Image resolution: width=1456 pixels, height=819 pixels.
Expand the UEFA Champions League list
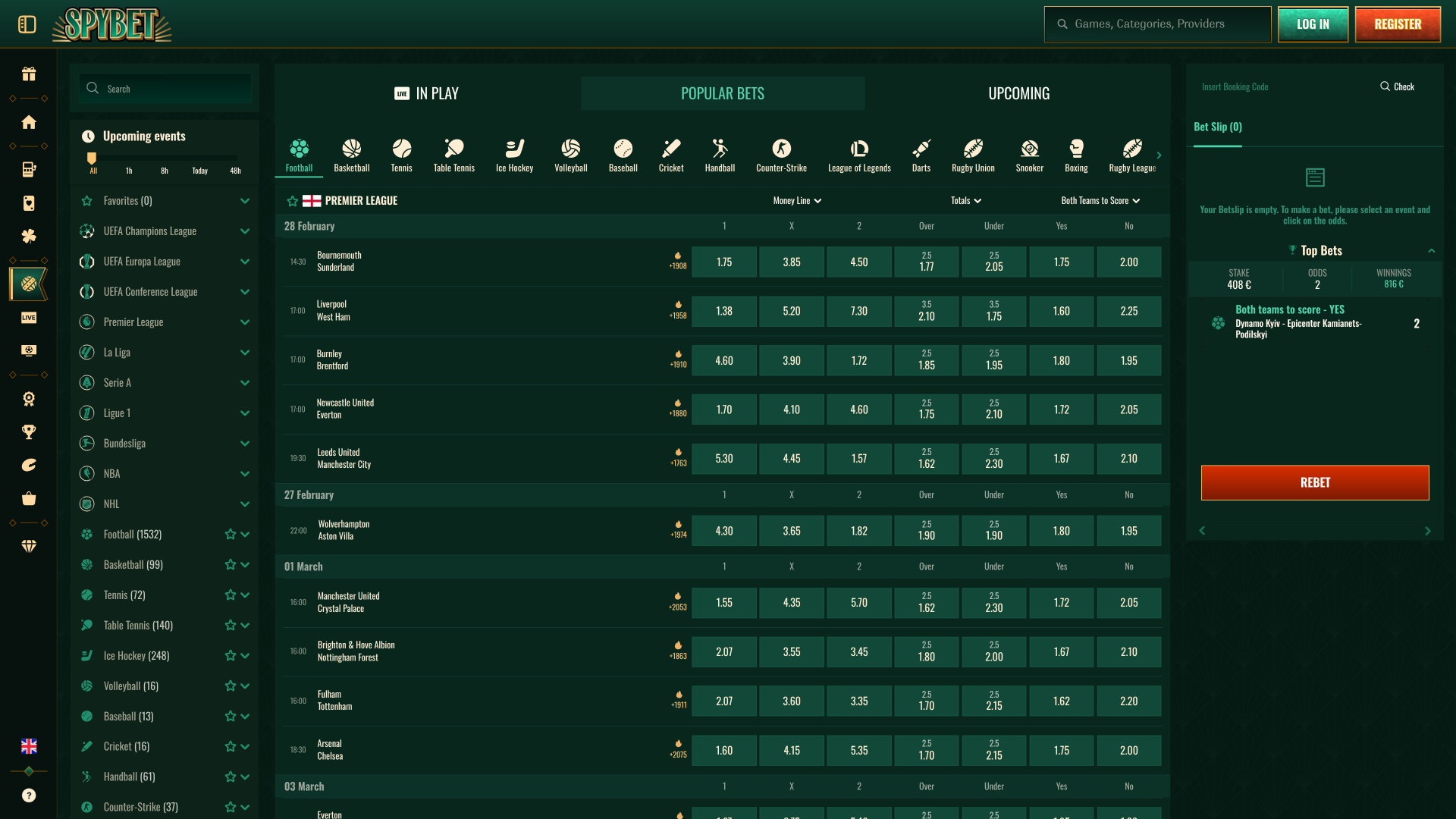244,231
